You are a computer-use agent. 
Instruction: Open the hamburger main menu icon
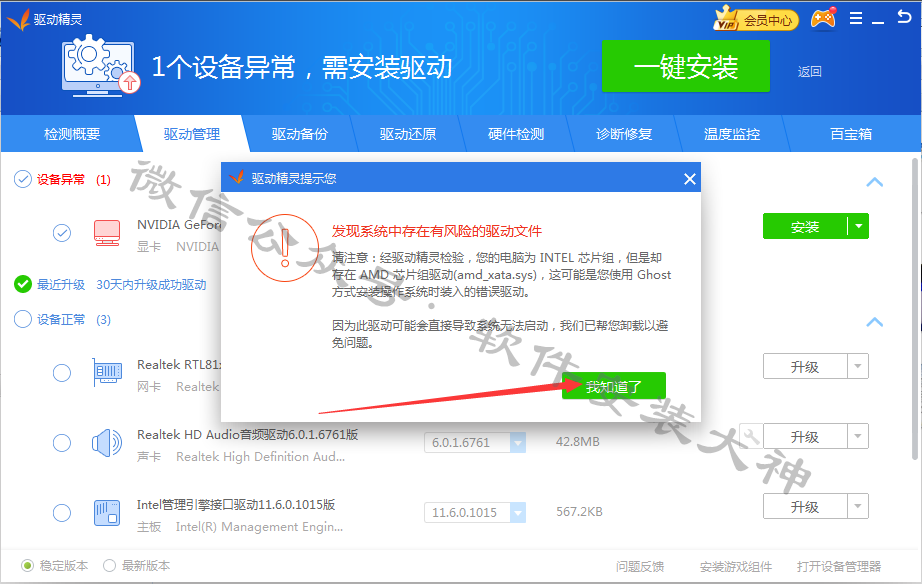(855, 19)
